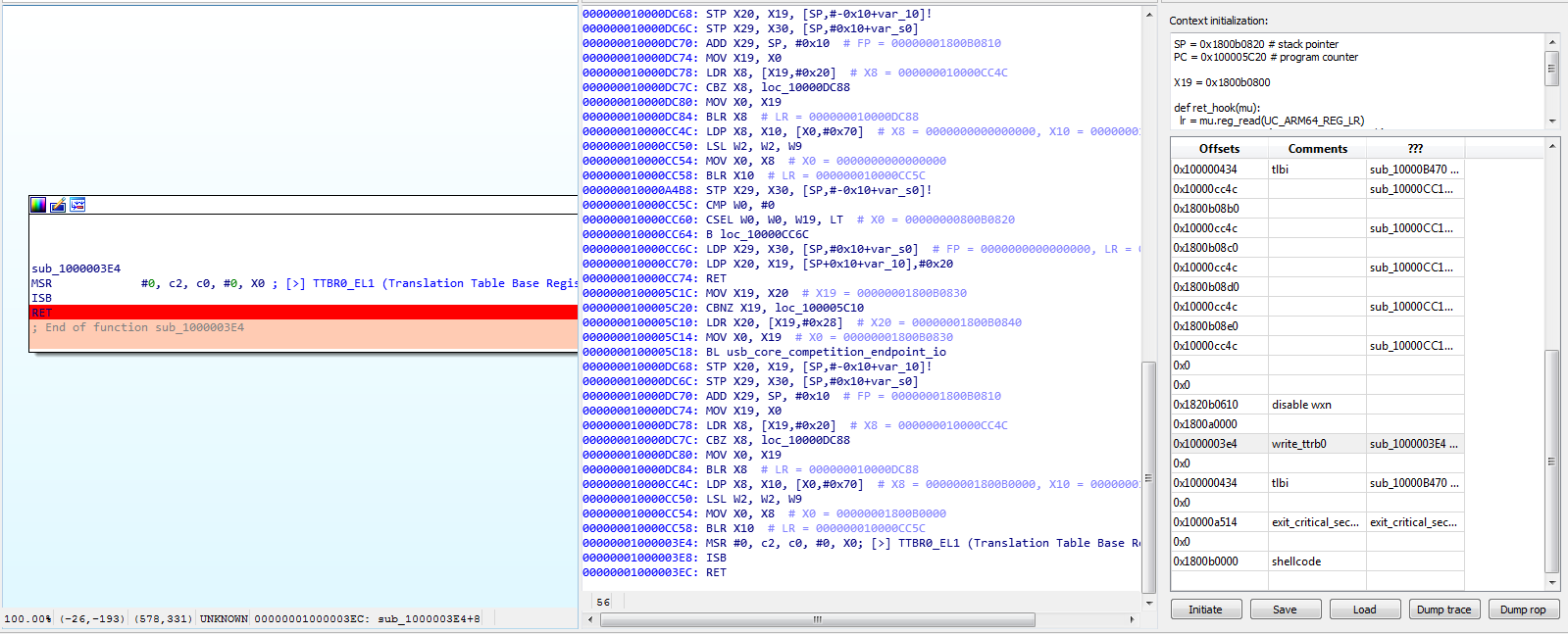Click the group nodes icon
The height and width of the screenshot is (634, 1568).
pyautogui.click(x=77, y=205)
